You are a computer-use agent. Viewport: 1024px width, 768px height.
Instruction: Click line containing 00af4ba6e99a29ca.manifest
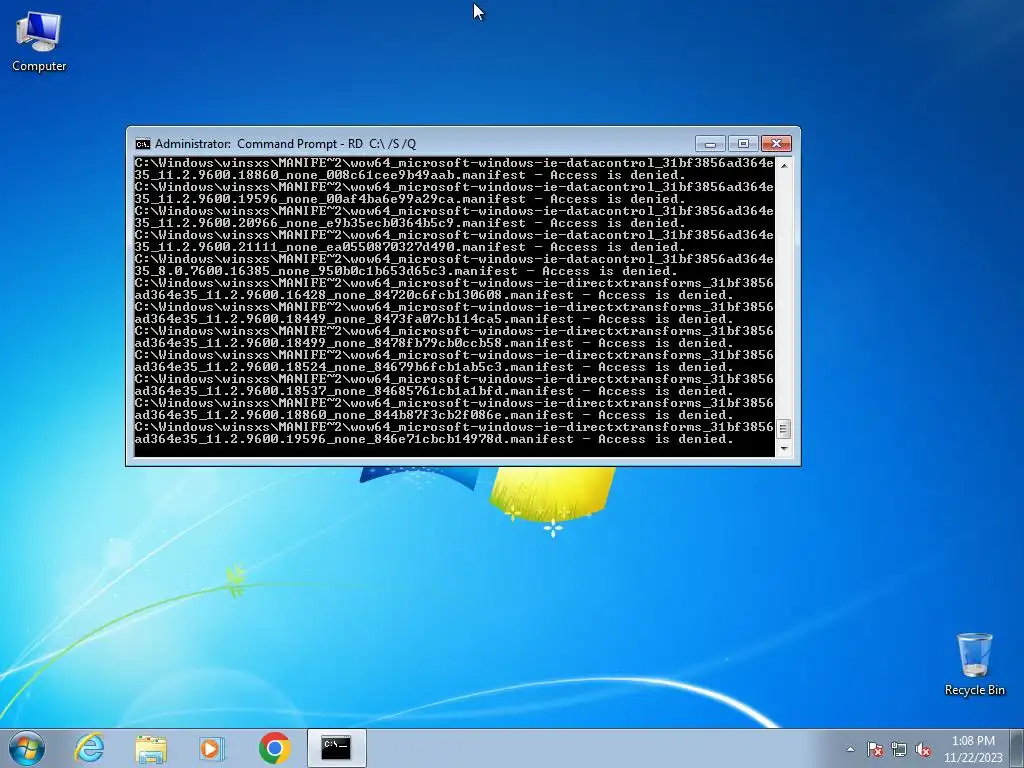tap(410, 199)
